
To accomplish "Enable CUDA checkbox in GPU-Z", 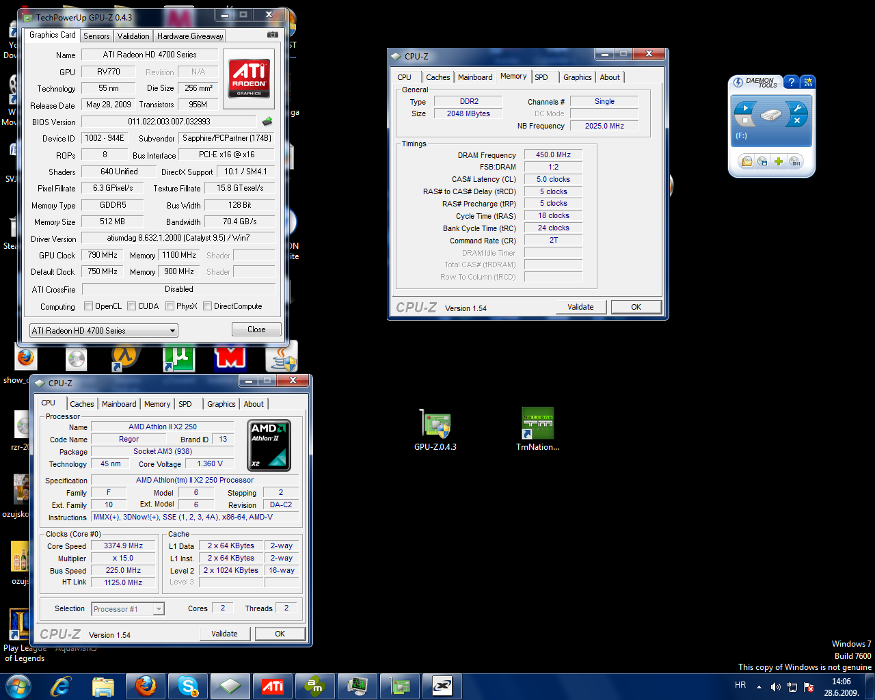I will [132, 306].
